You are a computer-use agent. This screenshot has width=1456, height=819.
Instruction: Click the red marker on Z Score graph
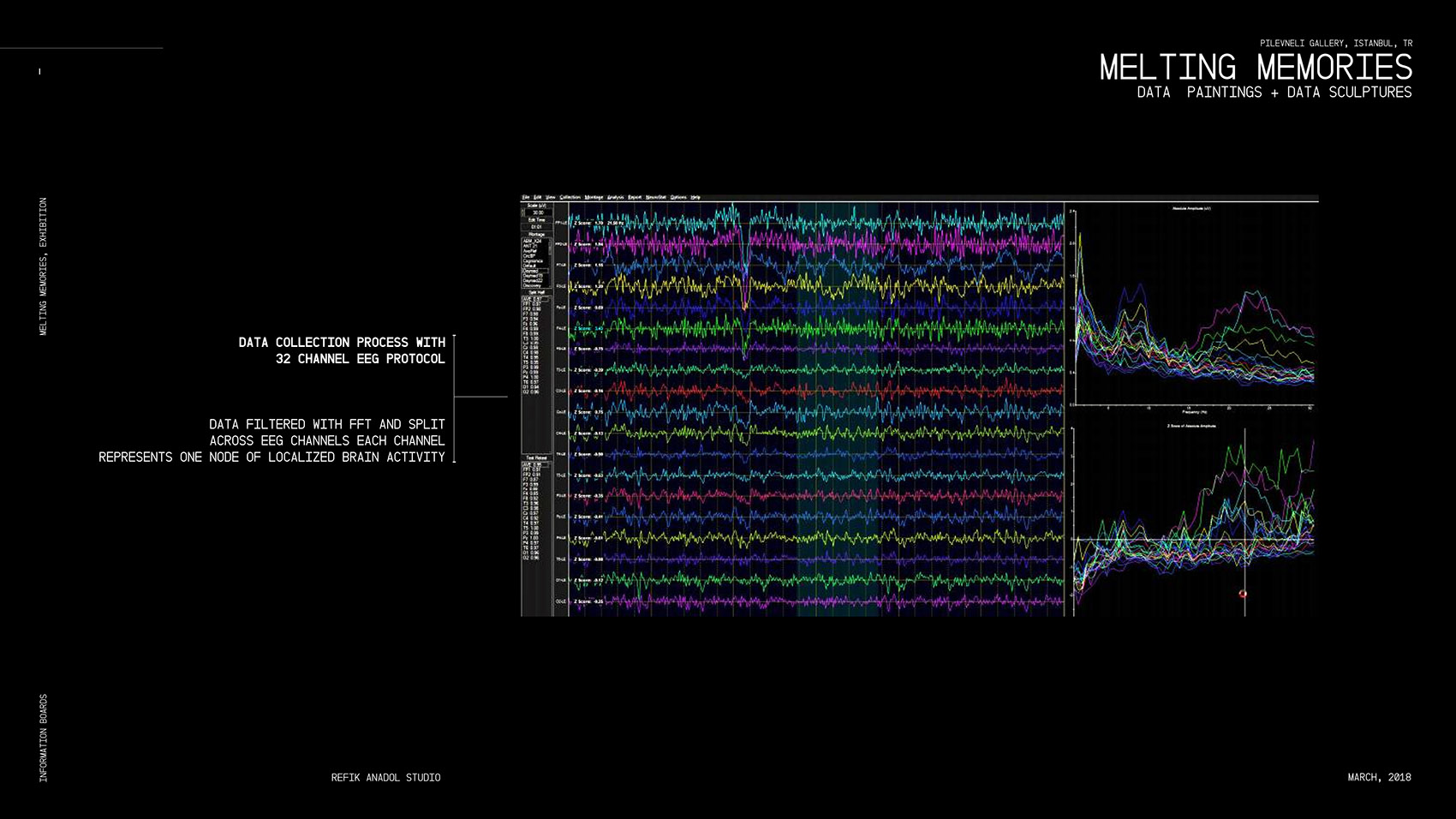point(1243,594)
